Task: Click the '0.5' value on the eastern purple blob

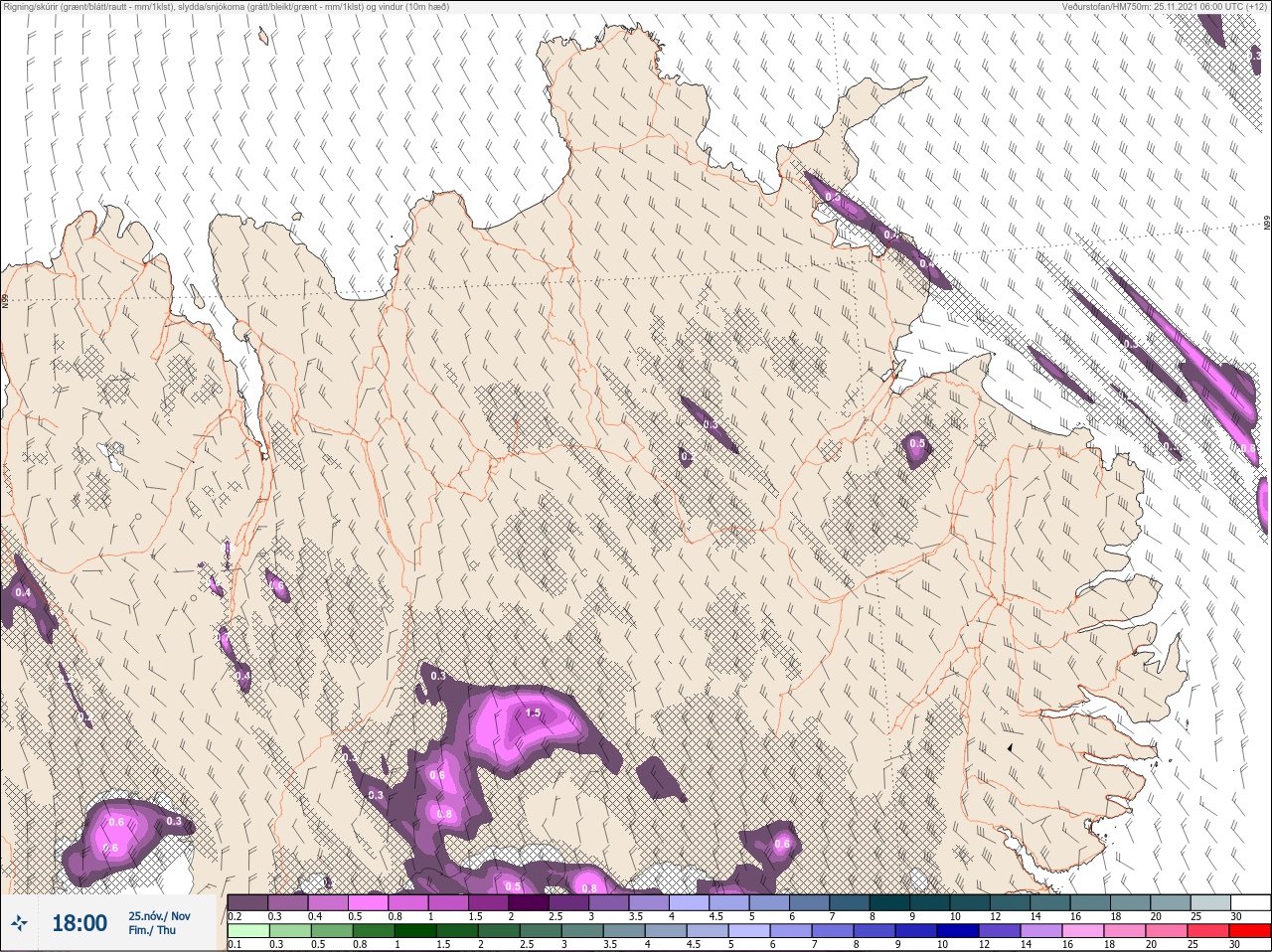Action: pyautogui.click(x=917, y=443)
